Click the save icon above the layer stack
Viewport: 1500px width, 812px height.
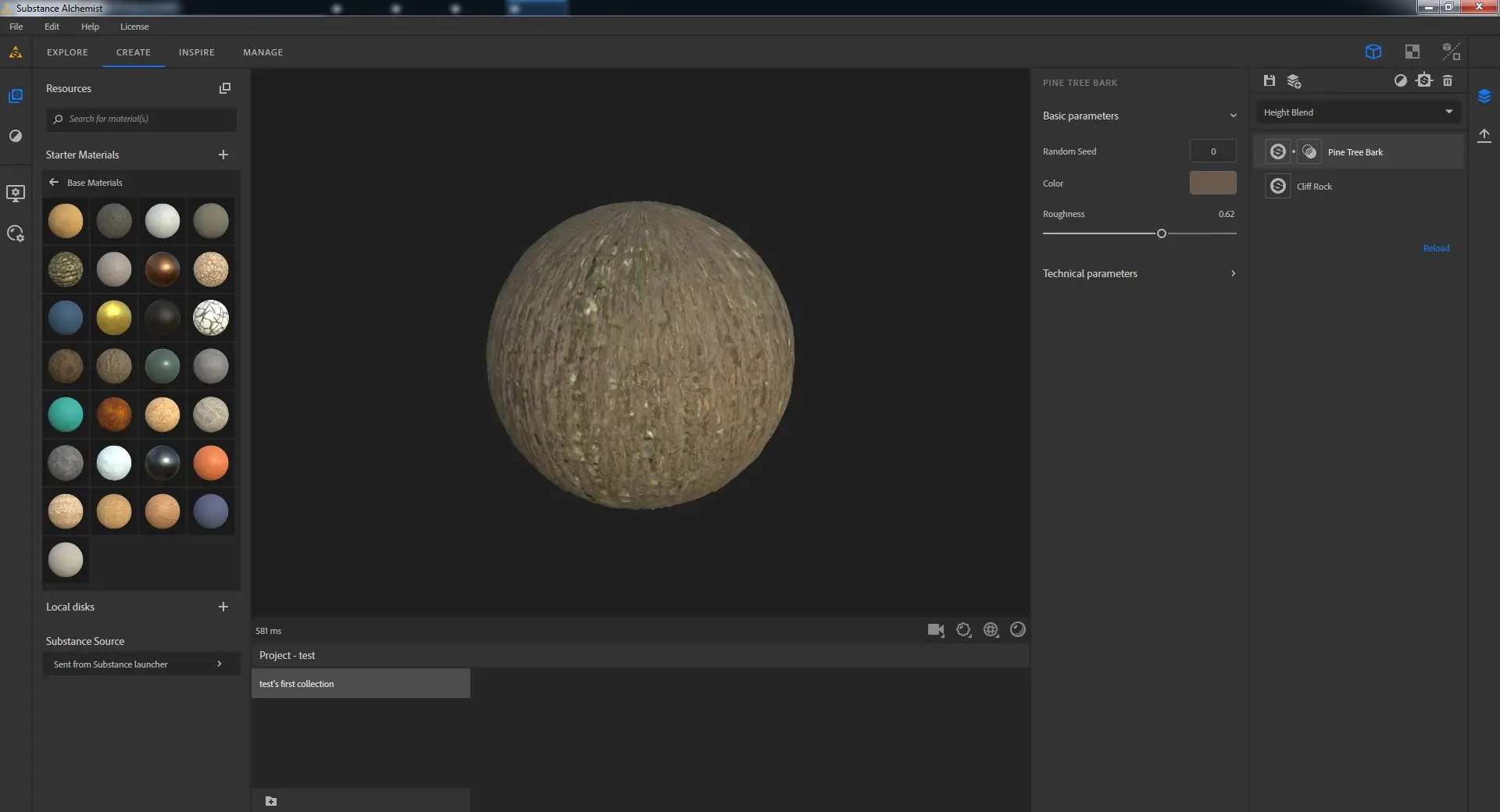tap(1270, 80)
